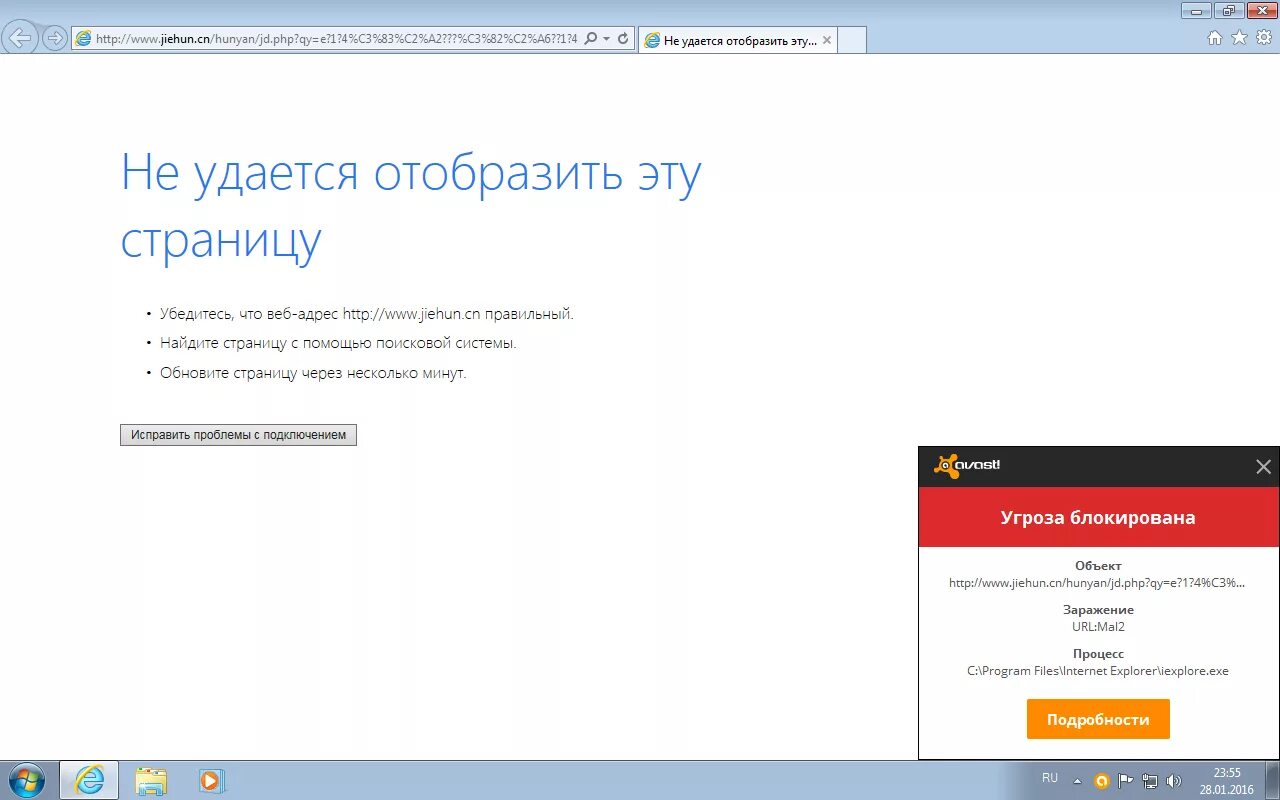
Task: Minimize the Internet Explorer window
Action: [x=1196, y=10]
